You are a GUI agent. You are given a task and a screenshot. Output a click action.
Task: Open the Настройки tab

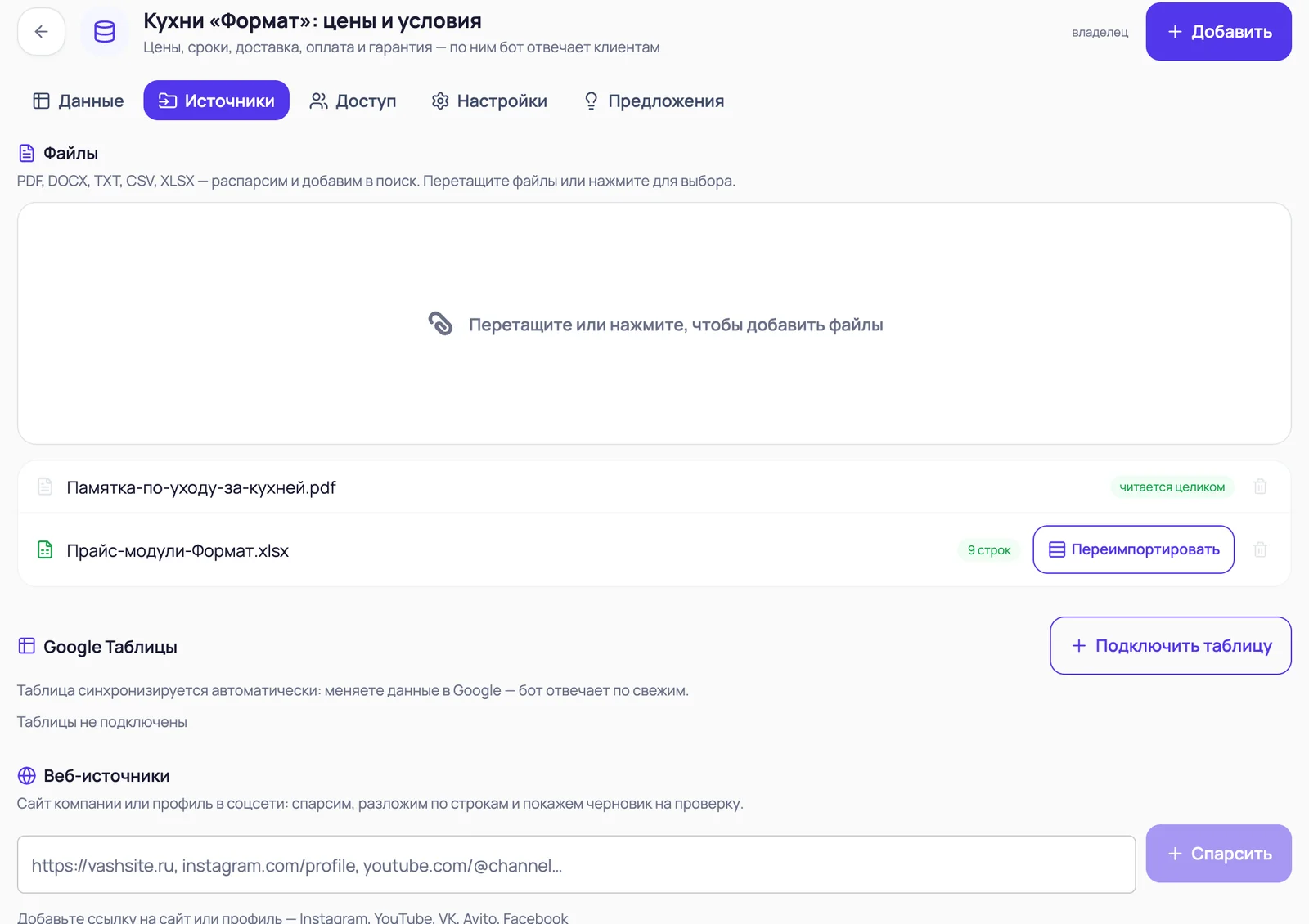(x=489, y=101)
